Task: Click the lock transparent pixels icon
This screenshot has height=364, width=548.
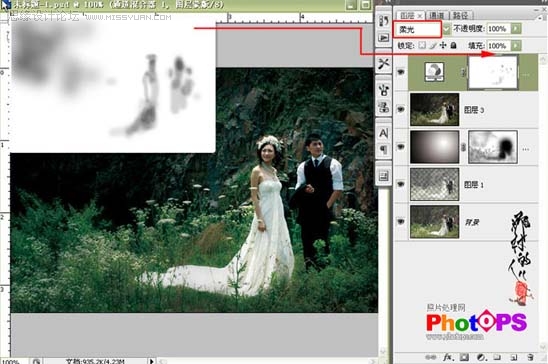Action: [422, 45]
